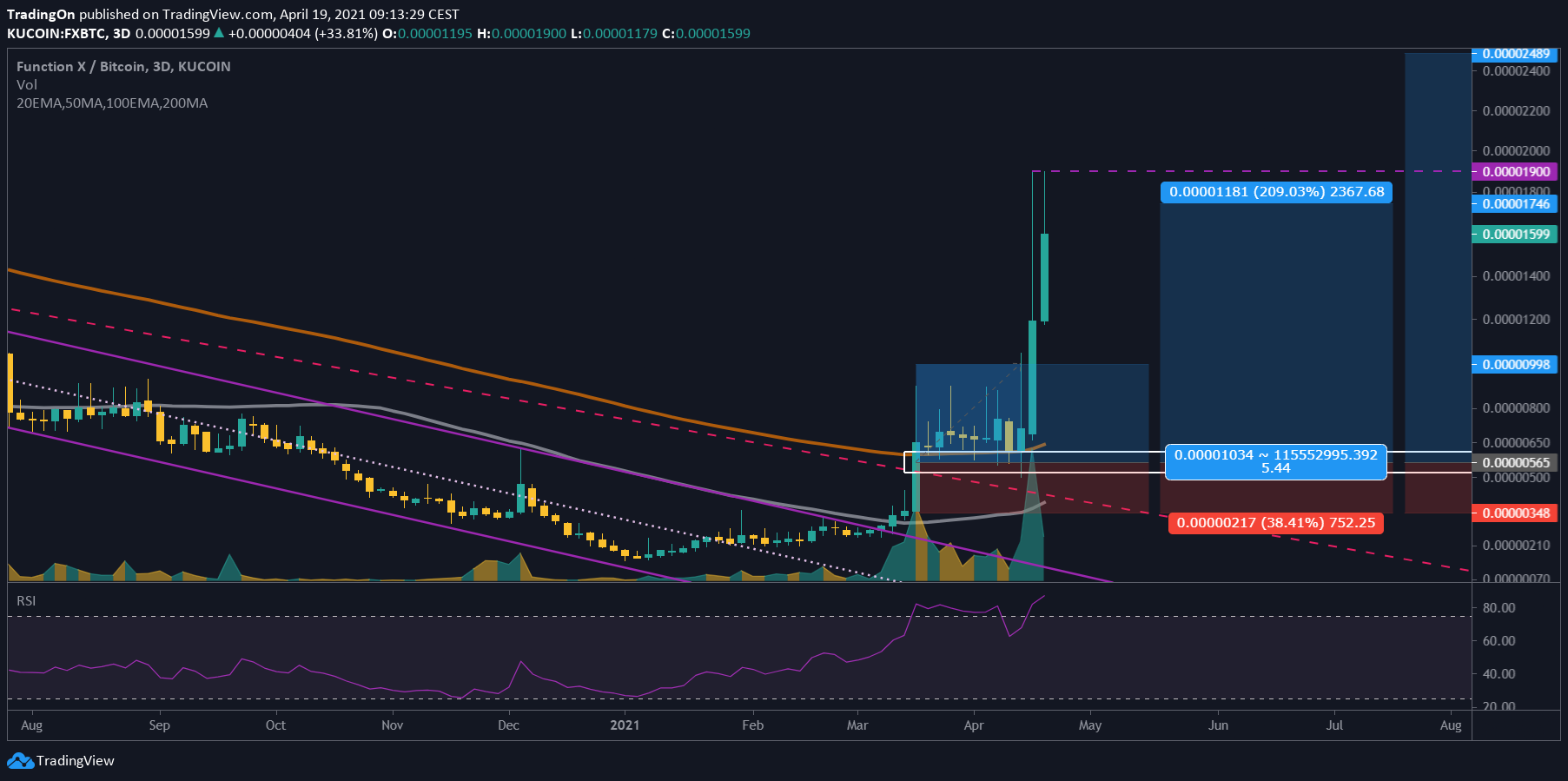
Task: Click the 0.00000650 price axis tick
Action: (x=1516, y=443)
